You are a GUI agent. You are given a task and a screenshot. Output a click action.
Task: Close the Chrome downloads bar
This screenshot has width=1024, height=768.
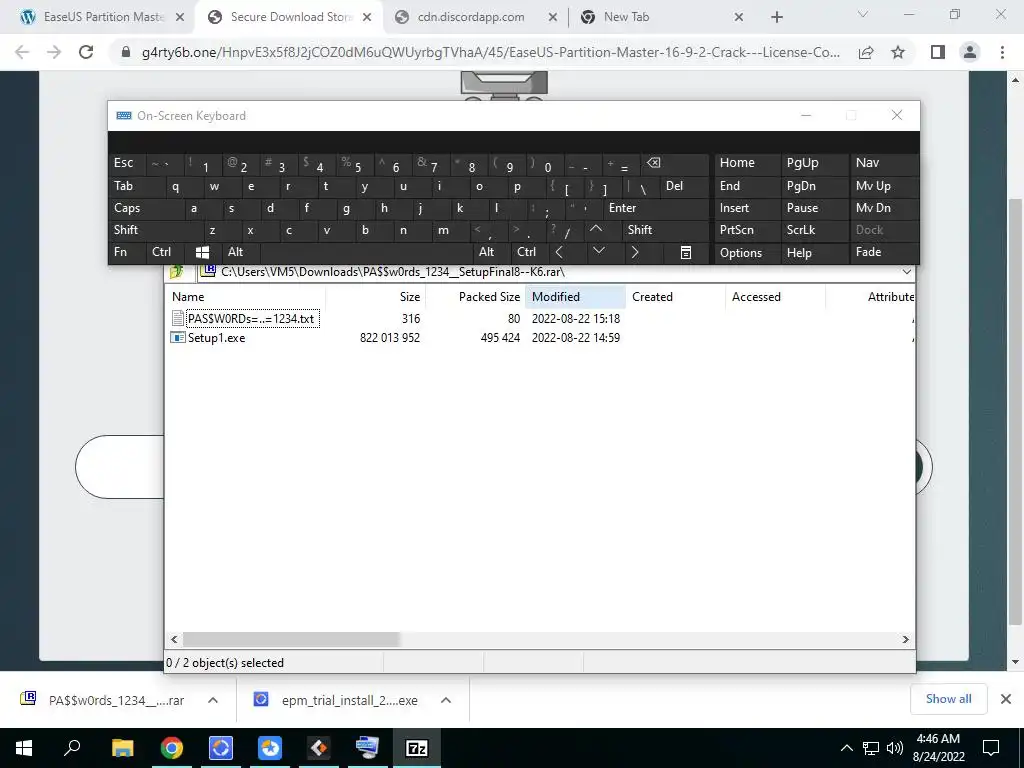1006,699
